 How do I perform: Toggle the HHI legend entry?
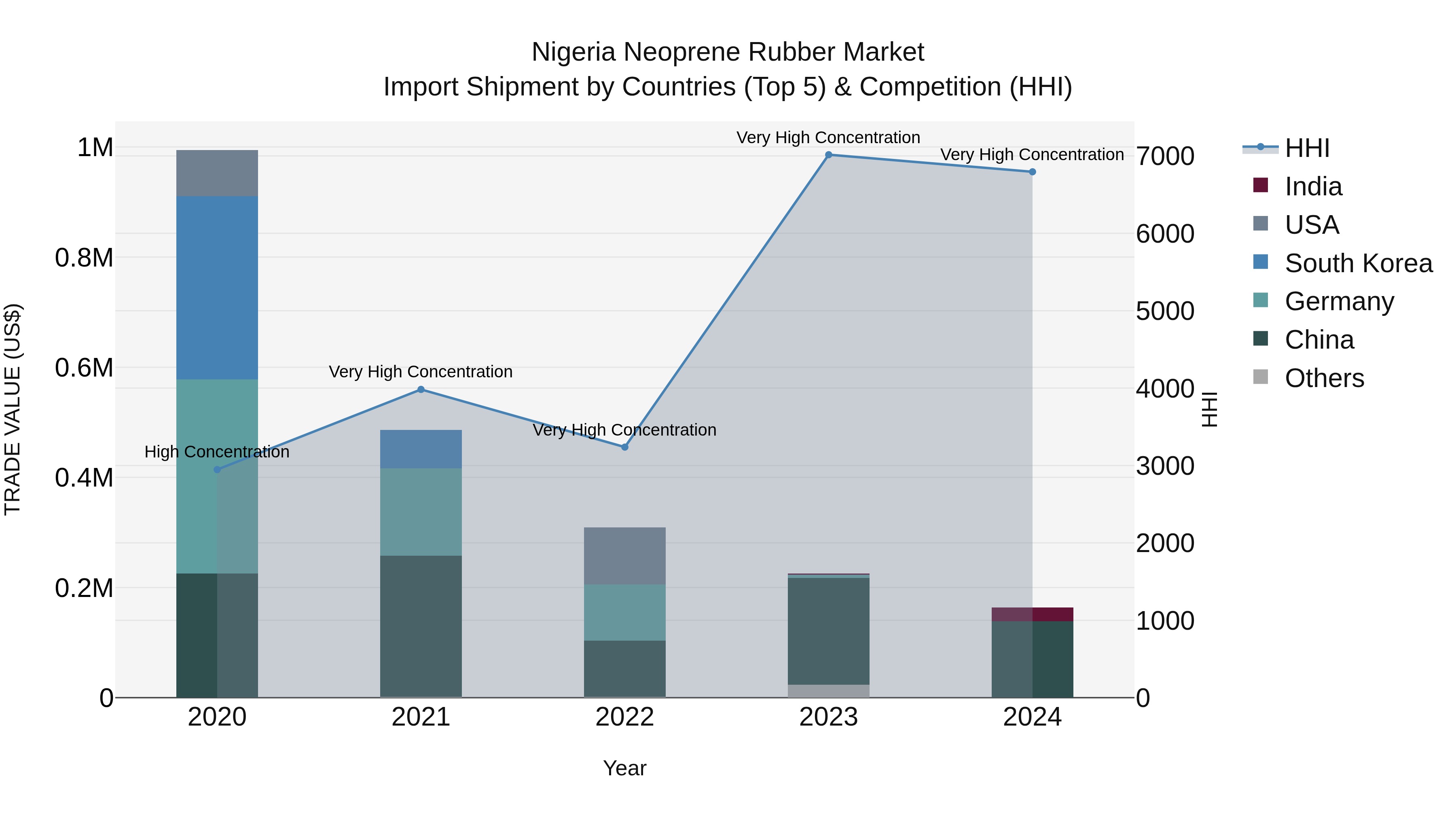[x=1286, y=148]
